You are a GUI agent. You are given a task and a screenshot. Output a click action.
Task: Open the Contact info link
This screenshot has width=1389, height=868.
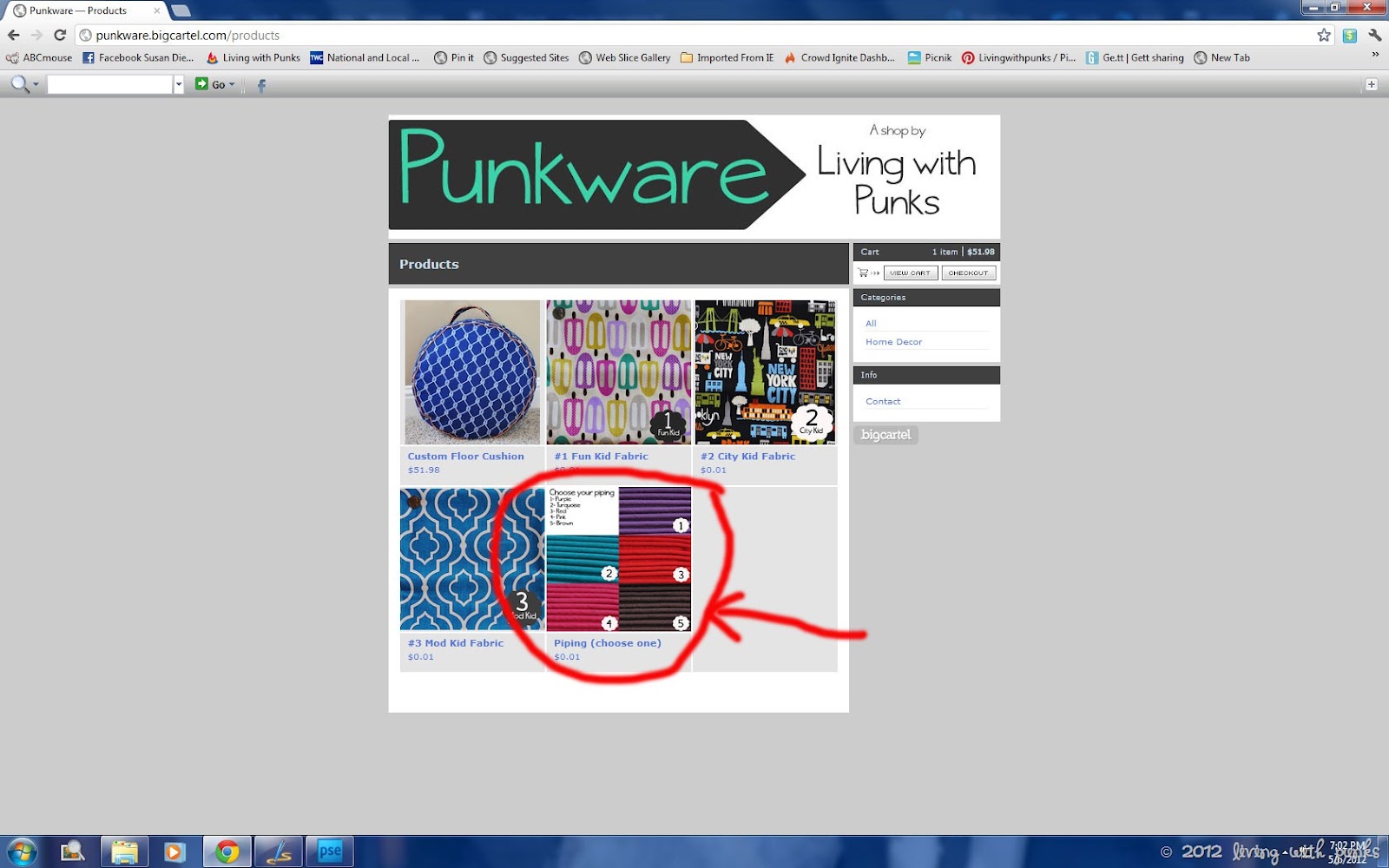(x=883, y=402)
